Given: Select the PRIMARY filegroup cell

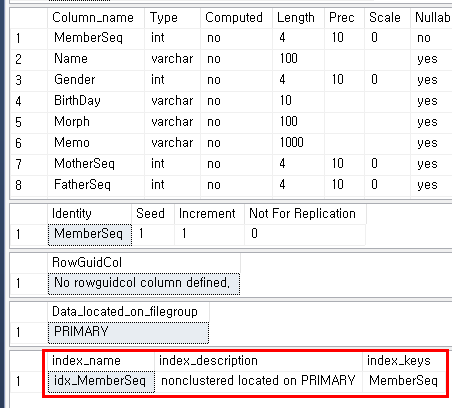Looking at the screenshot, I should tap(128, 333).
